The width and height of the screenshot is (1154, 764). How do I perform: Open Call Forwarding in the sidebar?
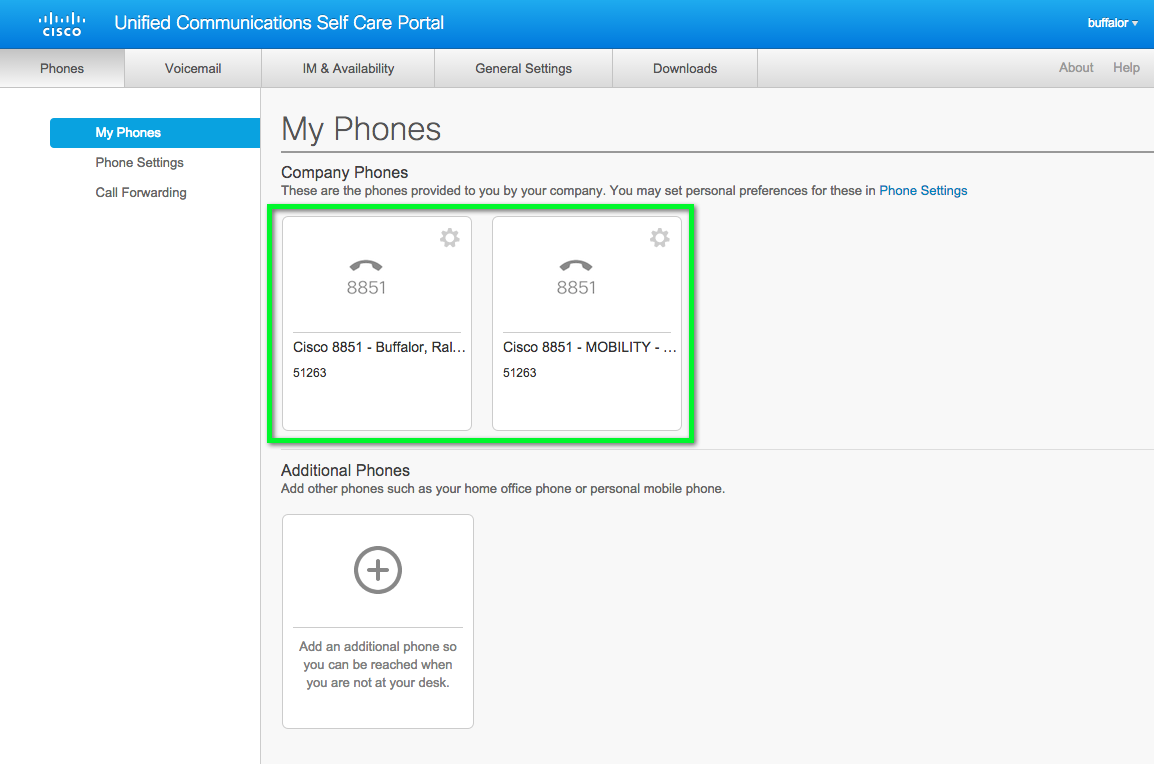tap(141, 193)
